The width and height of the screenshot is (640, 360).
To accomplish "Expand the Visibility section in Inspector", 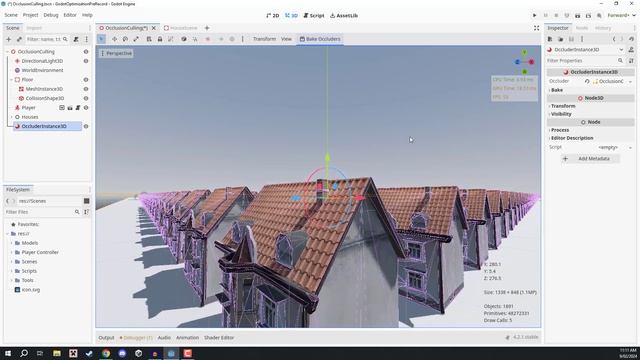I will pos(560,114).
